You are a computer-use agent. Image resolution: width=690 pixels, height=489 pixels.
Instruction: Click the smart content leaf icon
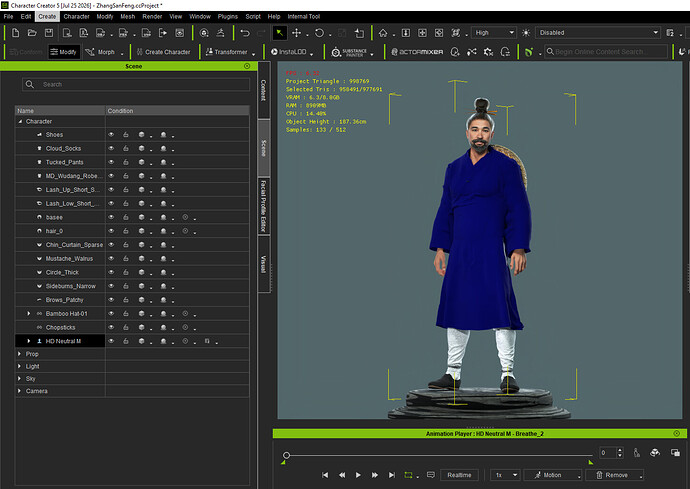(x=529, y=52)
